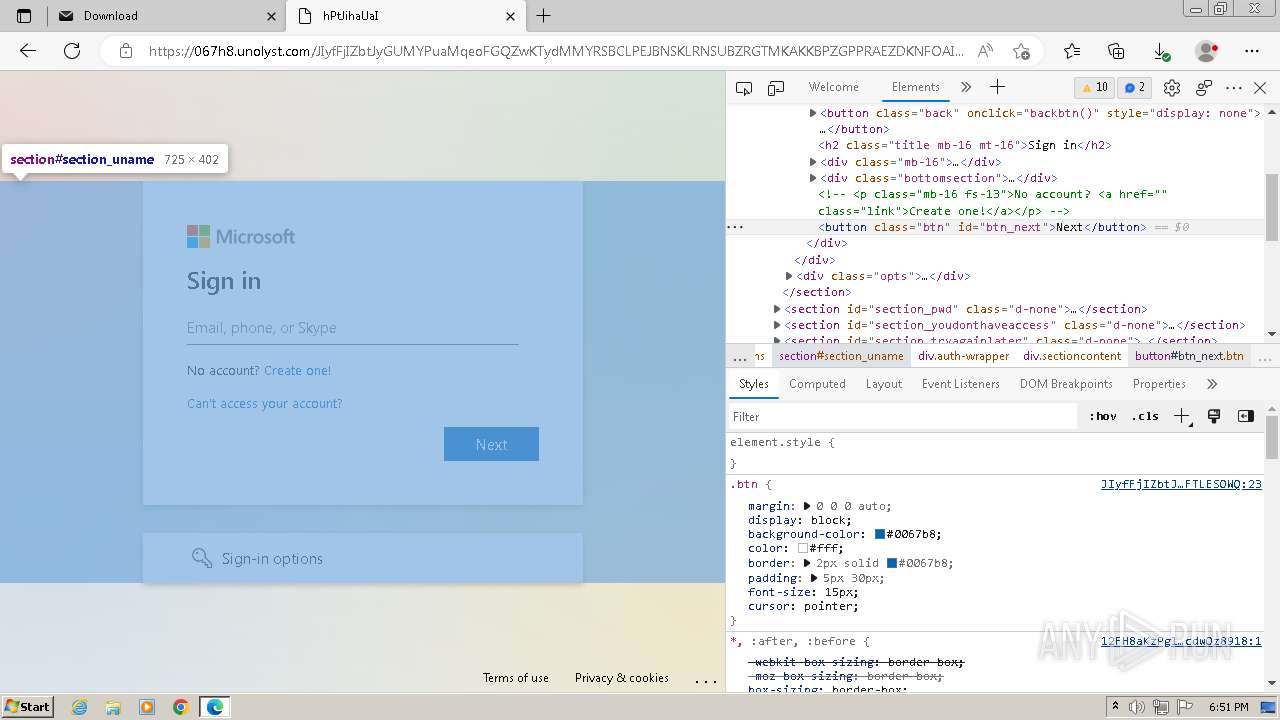Switch to the Welcome DevTools tab

coord(833,87)
